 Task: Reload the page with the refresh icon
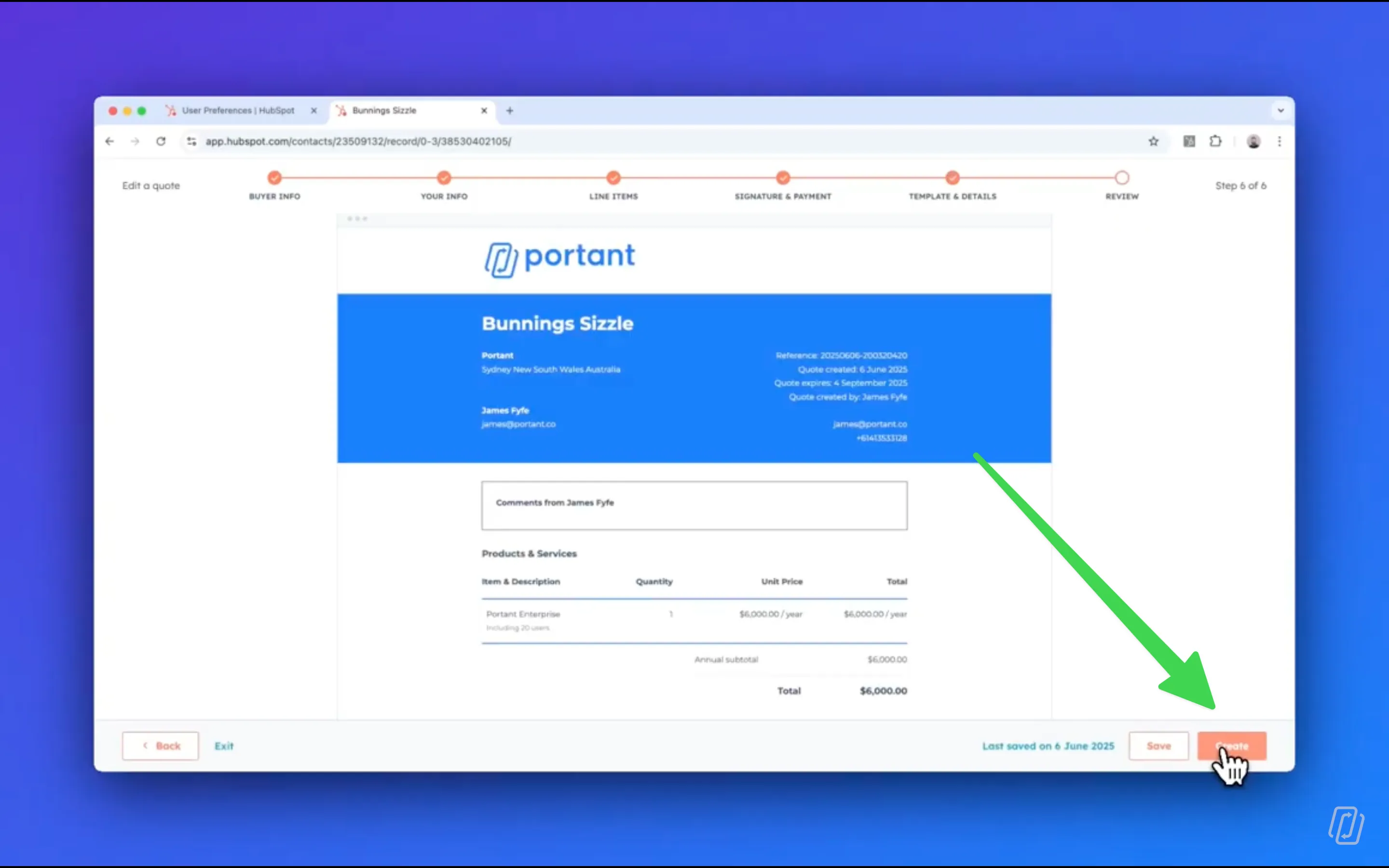(161, 141)
